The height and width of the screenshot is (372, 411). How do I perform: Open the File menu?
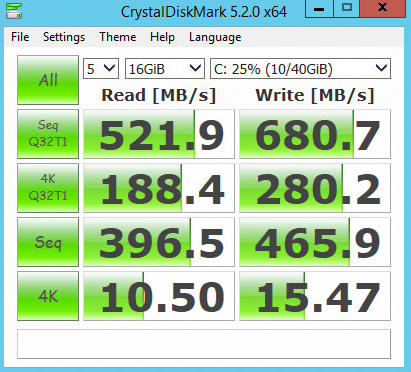click(x=20, y=37)
